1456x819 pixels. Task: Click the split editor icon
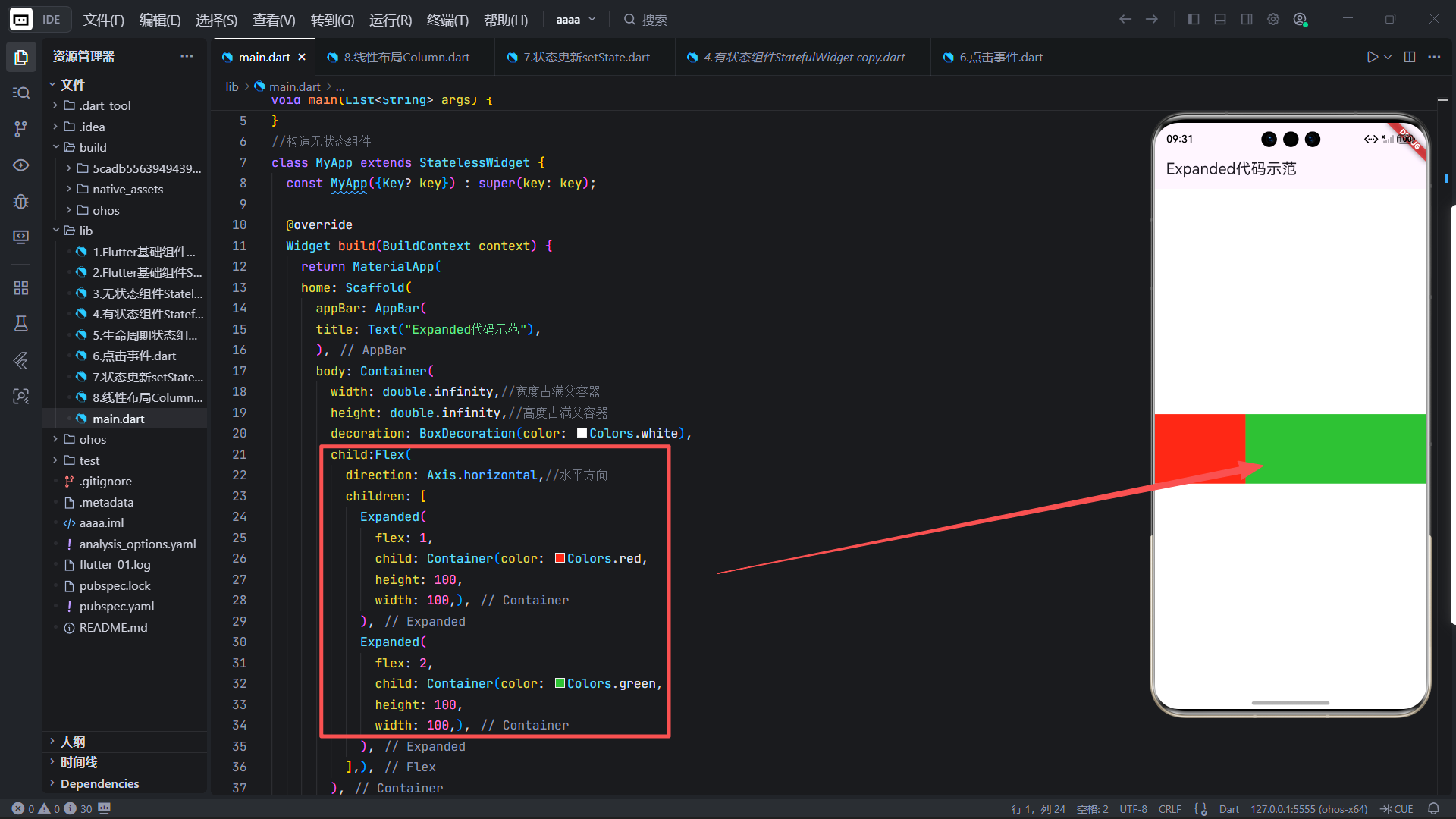click(1410, 57)
